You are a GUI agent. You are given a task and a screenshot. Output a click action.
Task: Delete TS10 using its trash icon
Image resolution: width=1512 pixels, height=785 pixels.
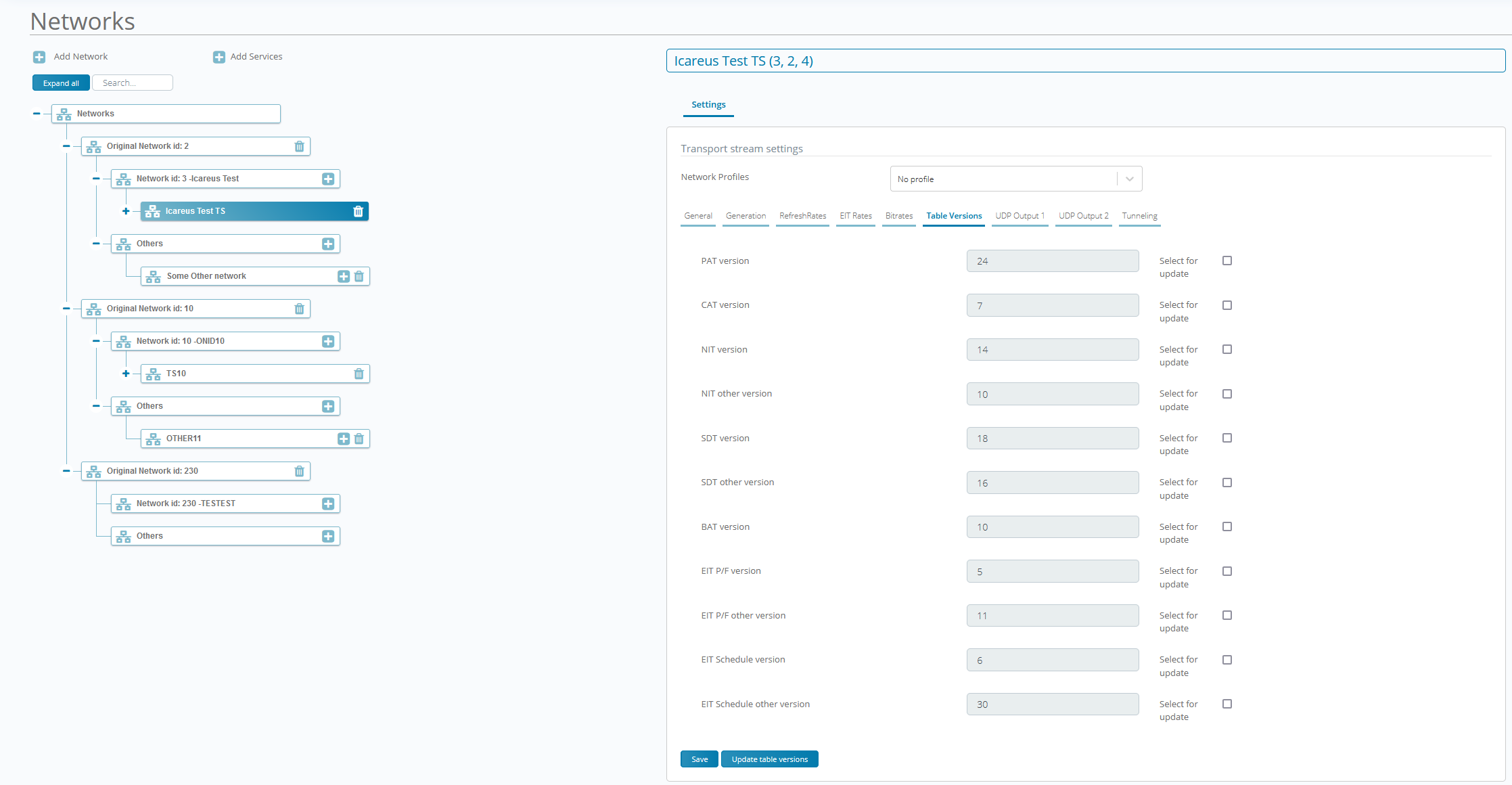tap(359, 374)
